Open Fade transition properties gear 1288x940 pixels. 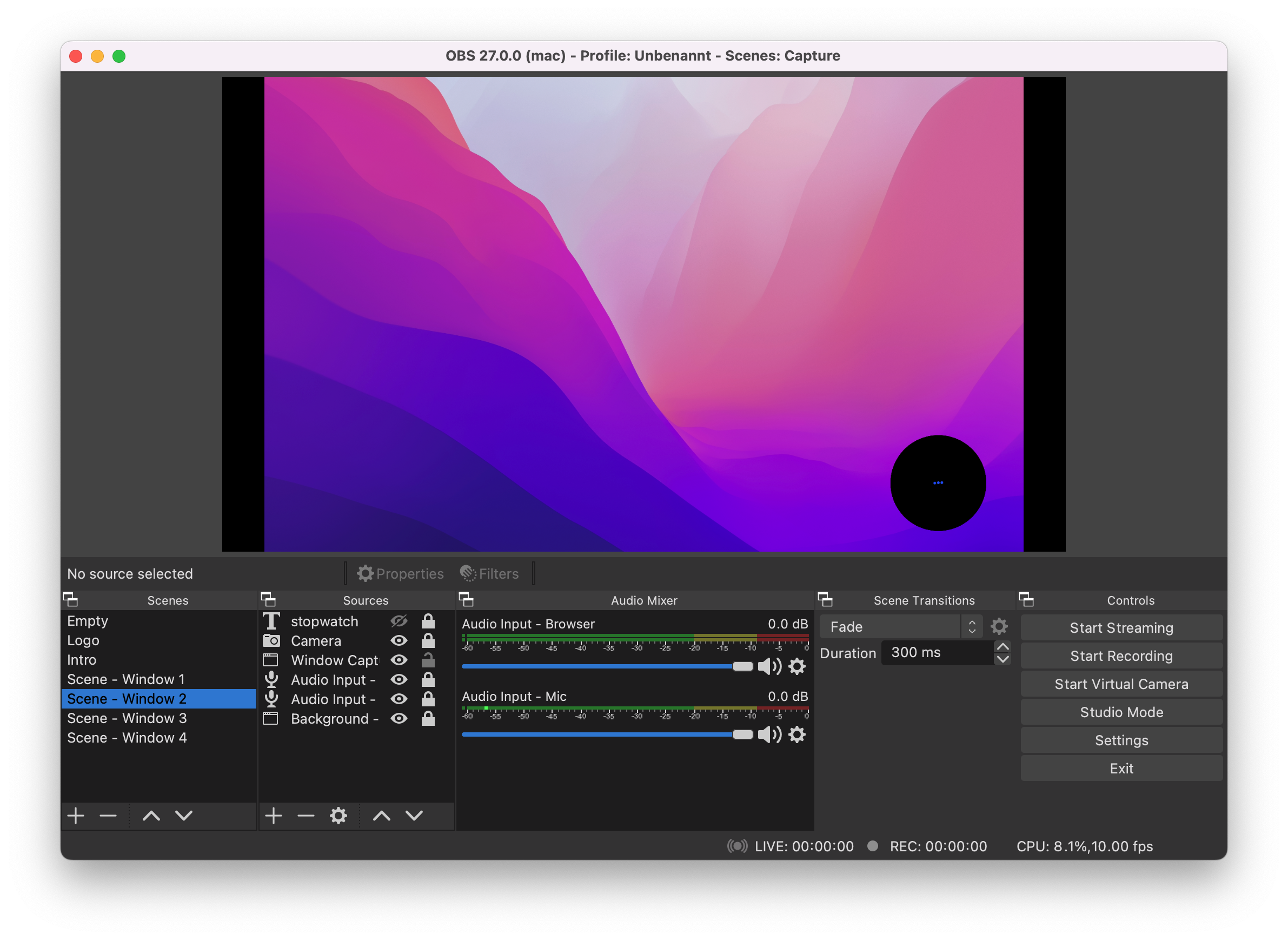[x=999, y=626]
